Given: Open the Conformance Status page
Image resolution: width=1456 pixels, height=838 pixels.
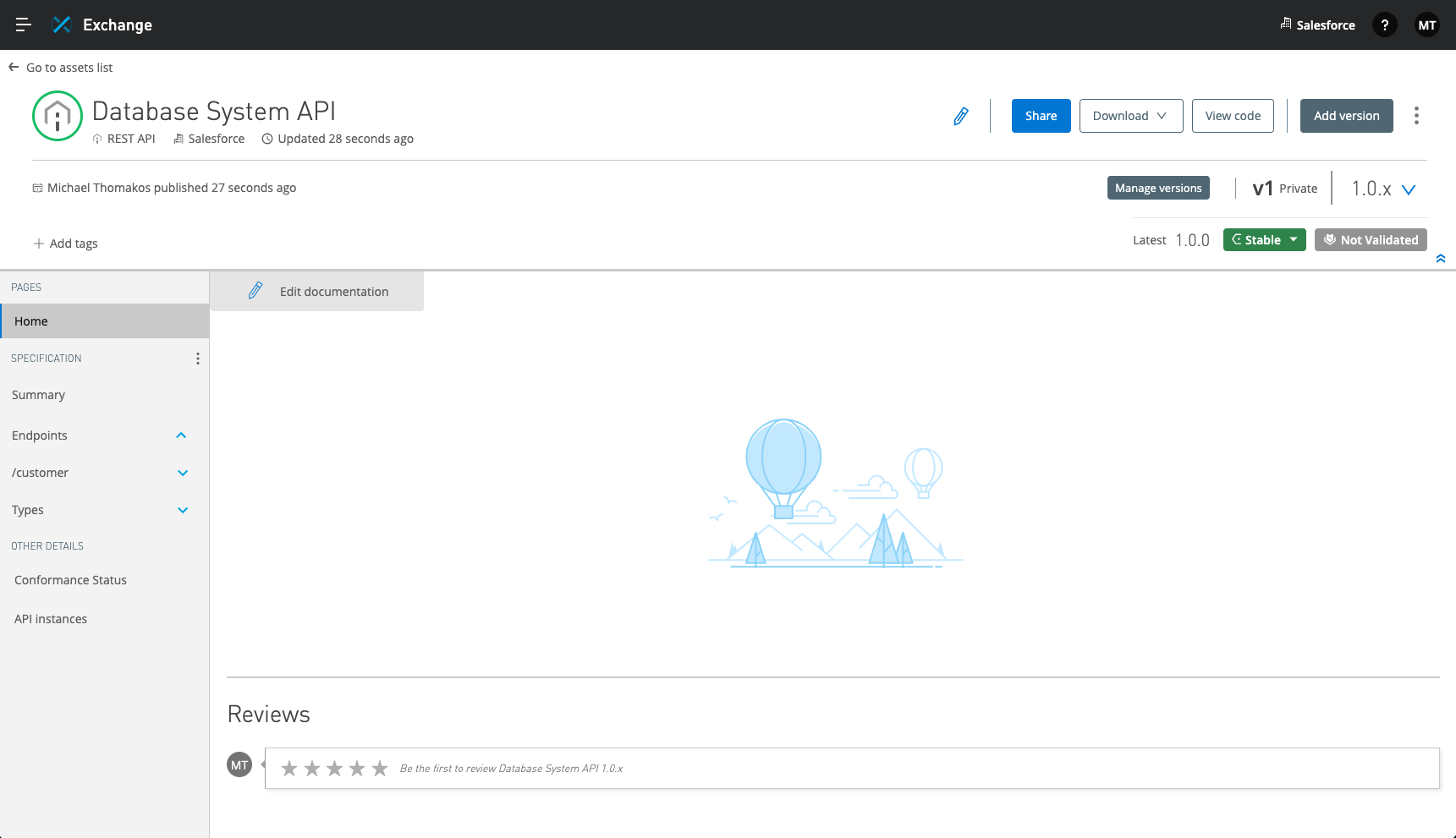Looking at the screenshot, I should click(70, 580).
